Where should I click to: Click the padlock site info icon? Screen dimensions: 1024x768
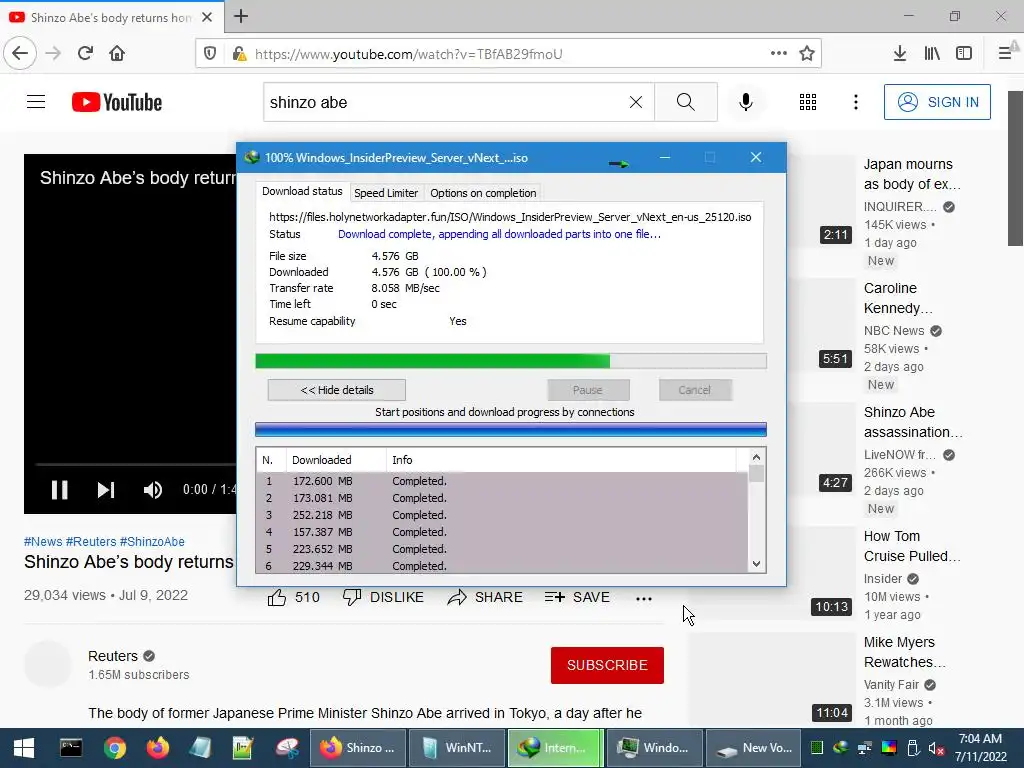[239, 54]
